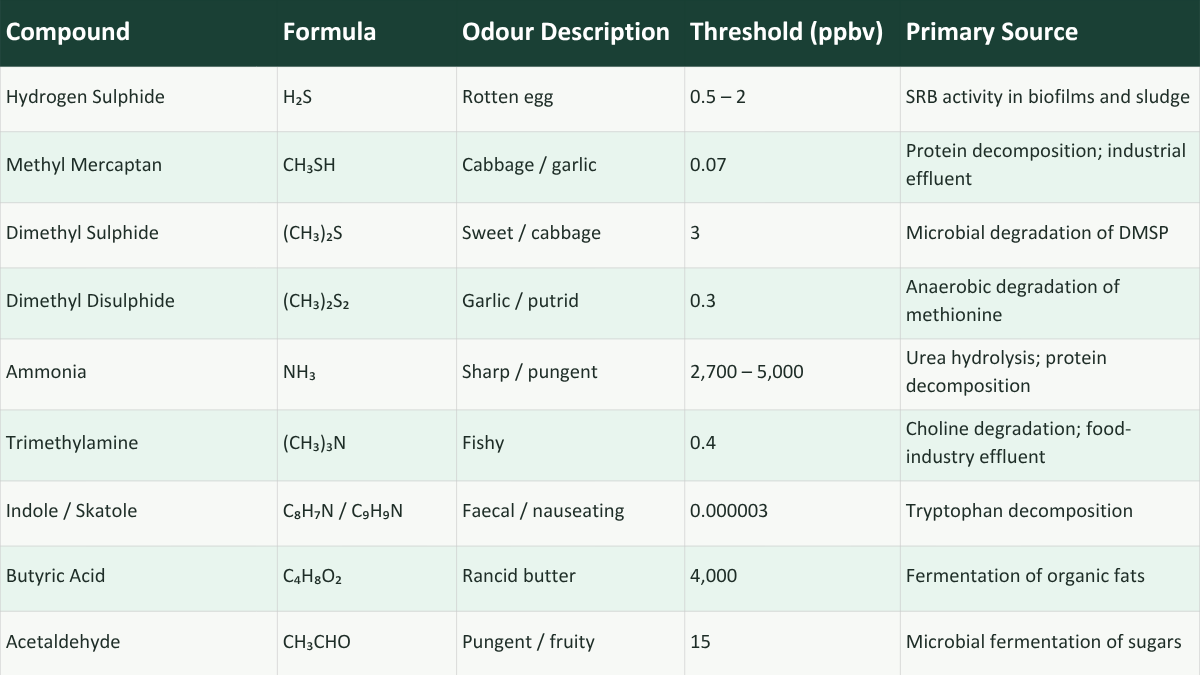
Task: Select the Butyric Acid cell
Action: (55, 576)
